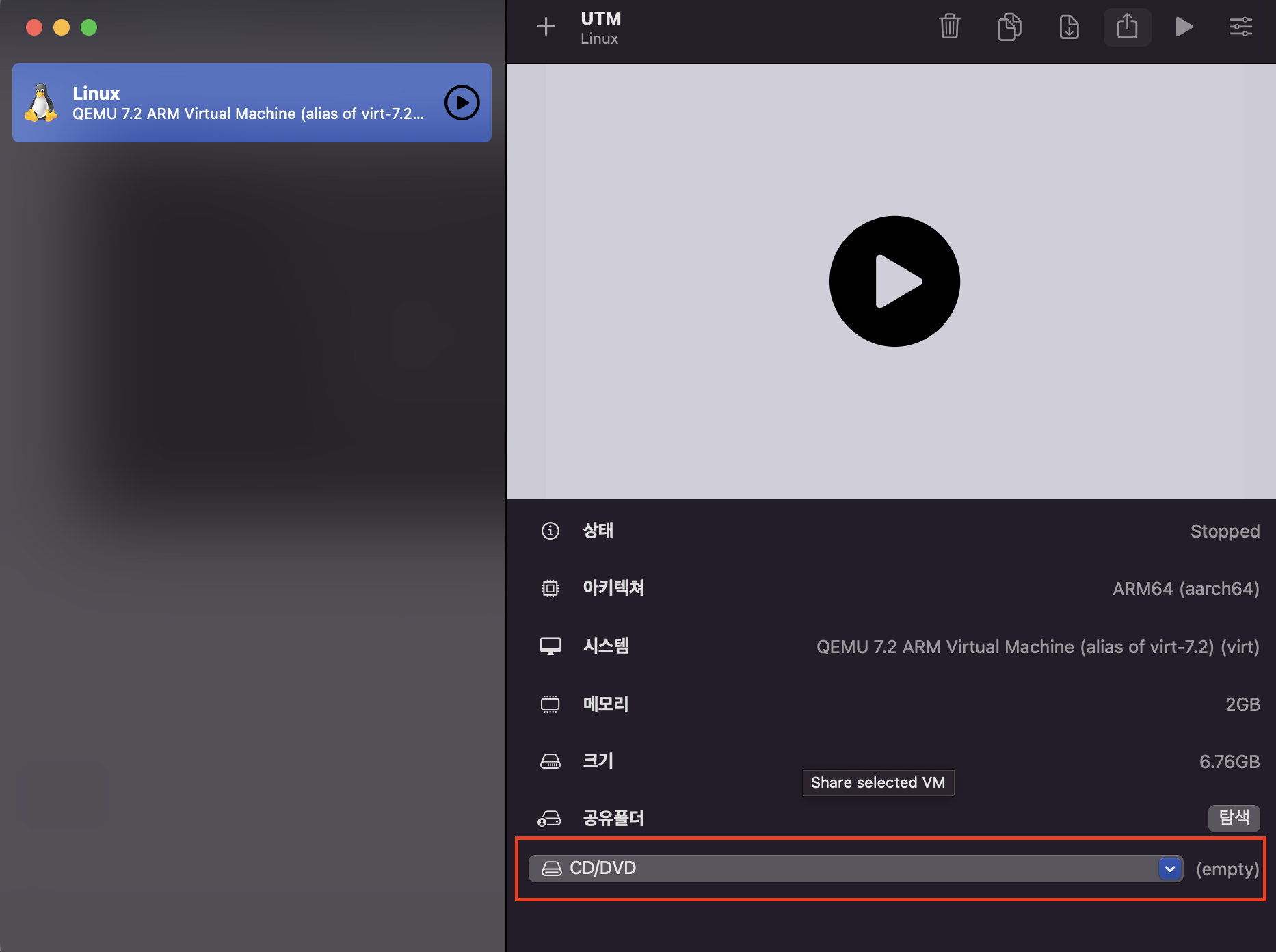
Task: Click the blue chevron on CD/DVD selector
Action: pyautogui.click(x=1170, y=869)
